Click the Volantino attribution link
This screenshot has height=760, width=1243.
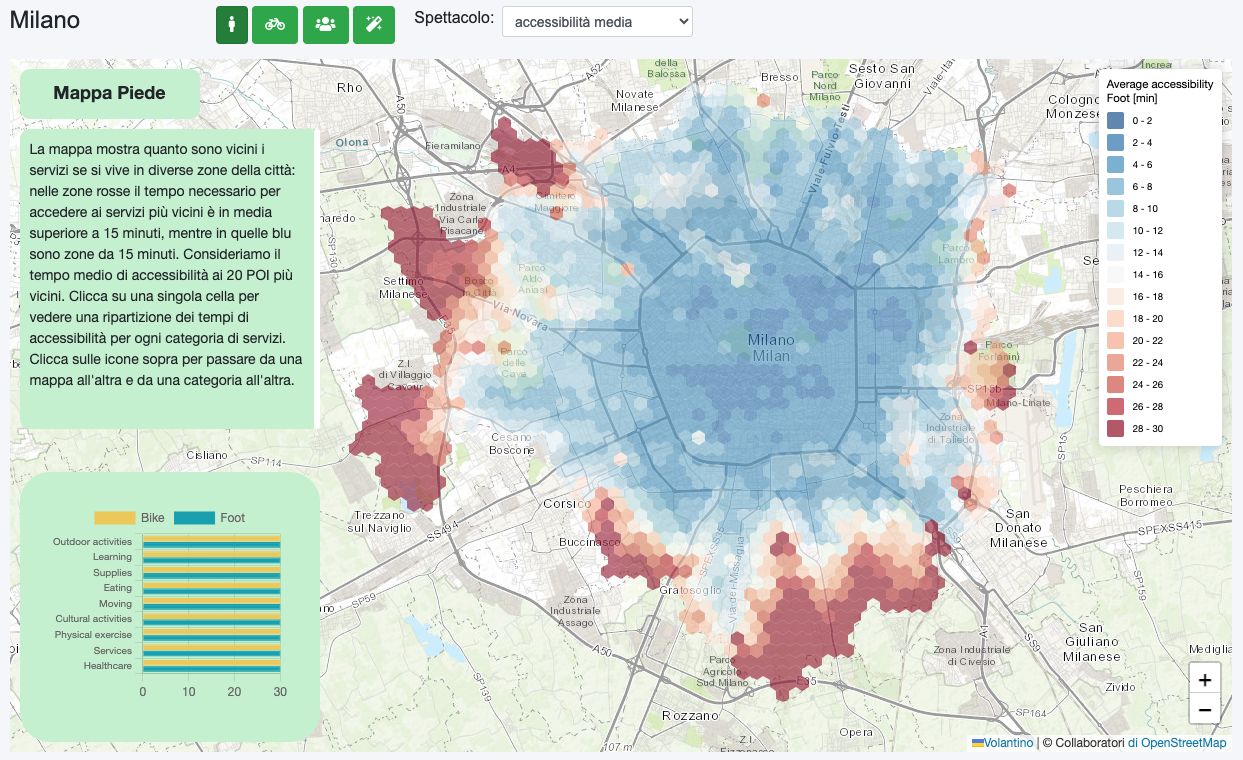[1007, 743]
